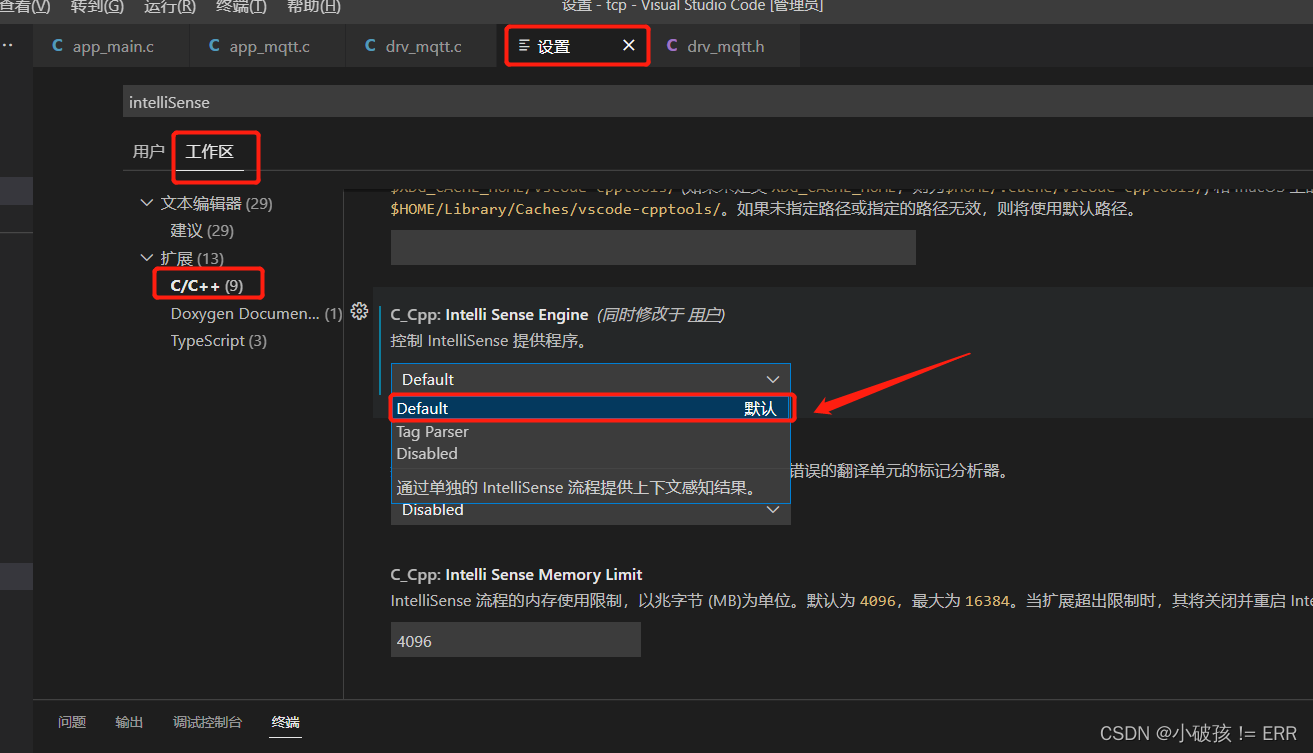Collapse the 扩展 (13) tree node
Viewport: 1313px width, 753px height.
point(148,258)
